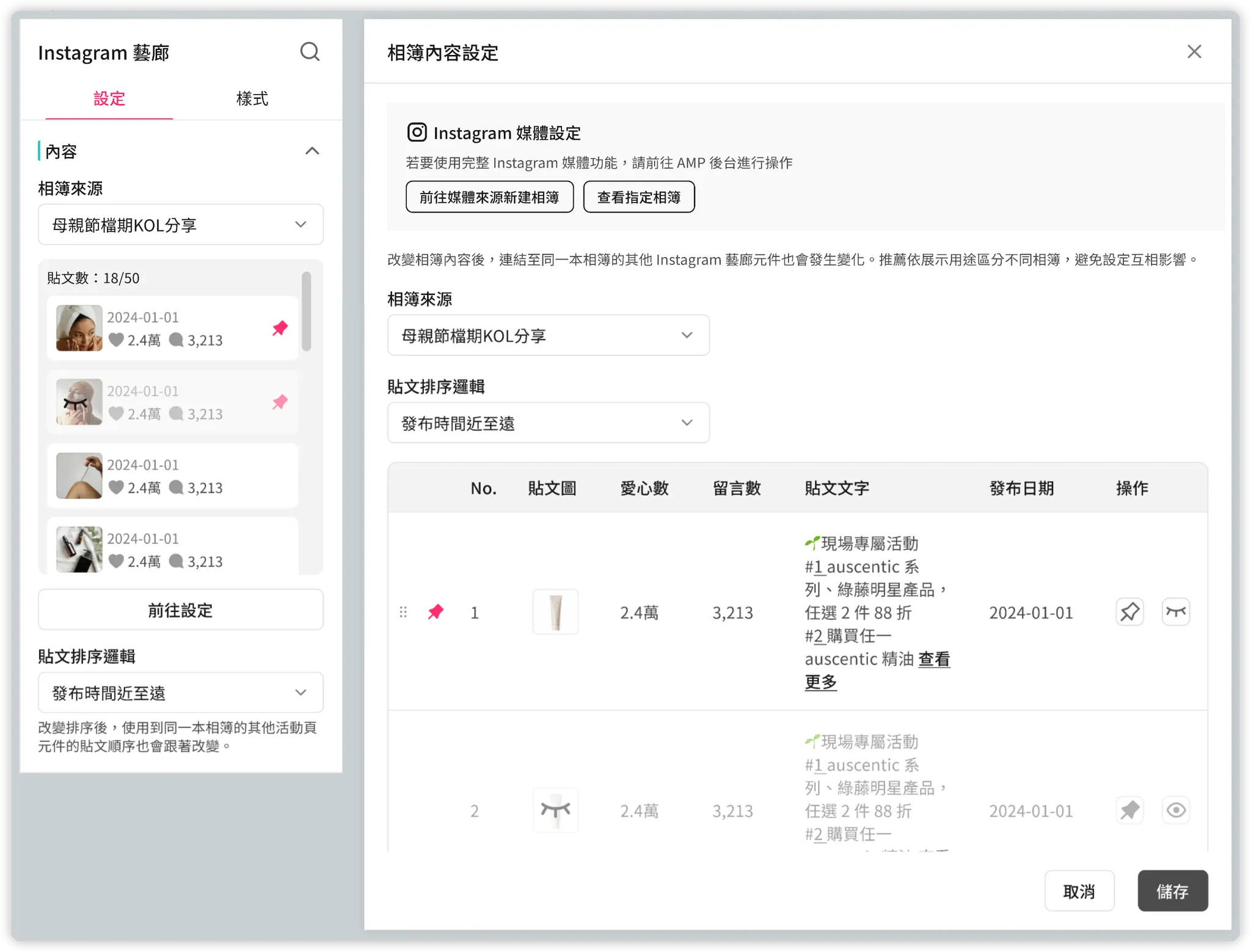Hide post in row 1 with eye-closed icon
This screenshot has width=1251, height=952.
(1175, 612)
